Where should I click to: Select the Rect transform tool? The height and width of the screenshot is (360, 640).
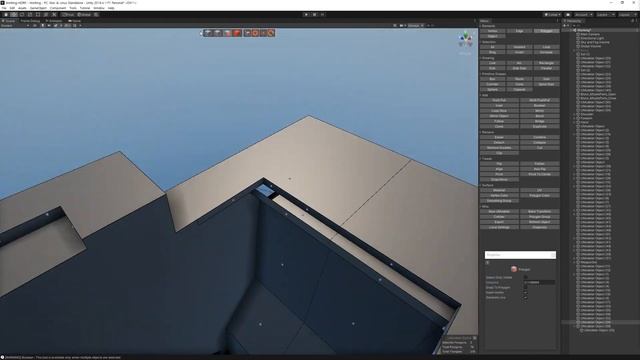pyautogui.click(x=38, y=15)
